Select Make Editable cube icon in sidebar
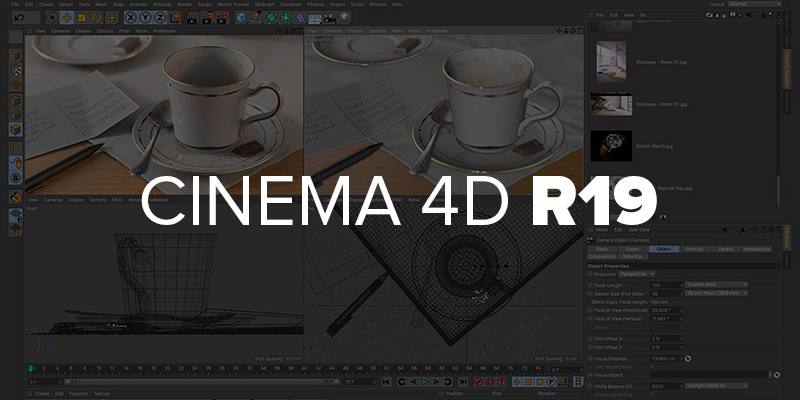This screenshot has height=400, width=800. click(x=16, y=56)
